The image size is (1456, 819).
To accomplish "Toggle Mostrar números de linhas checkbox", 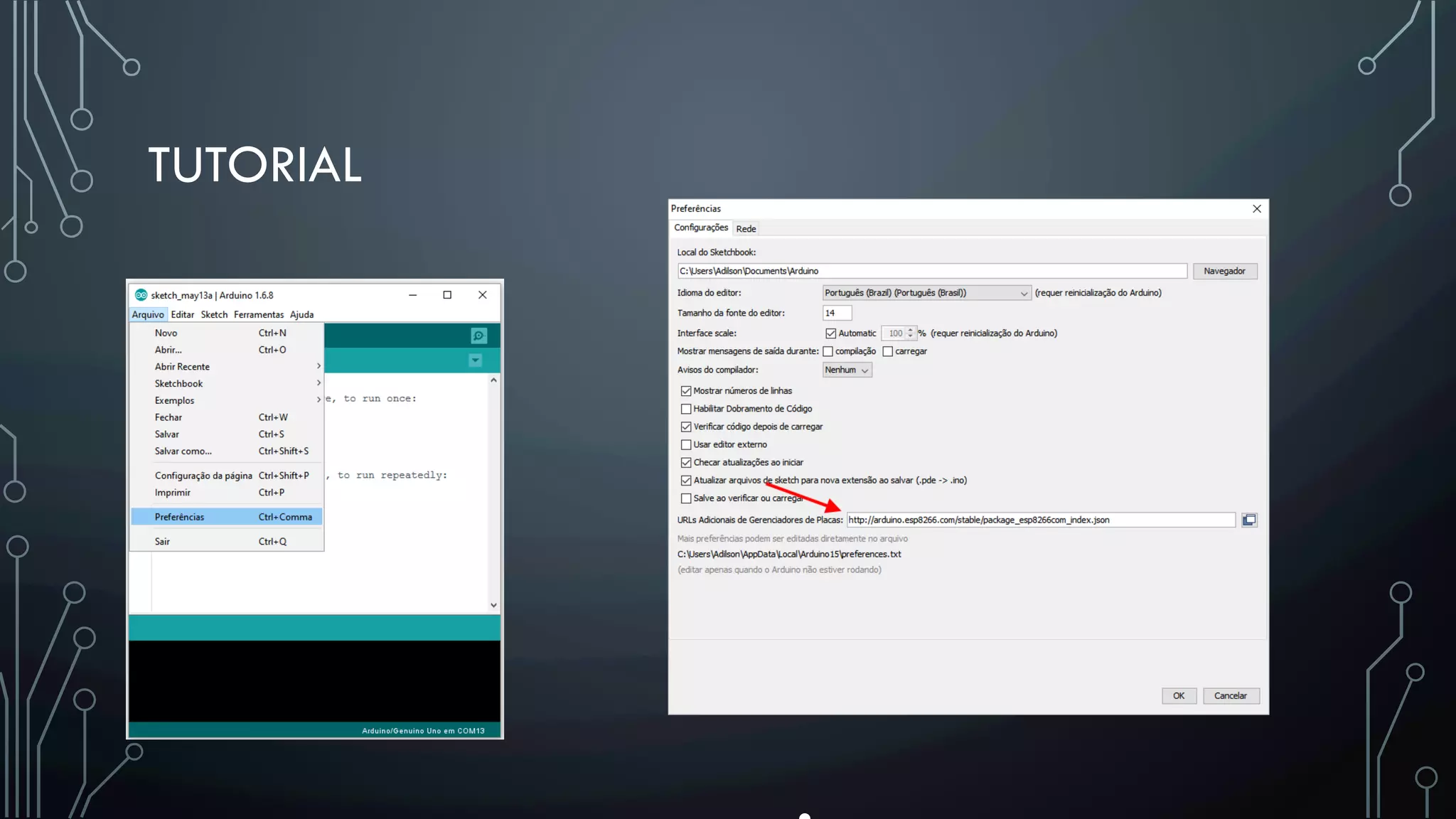I will coord(686,391).
